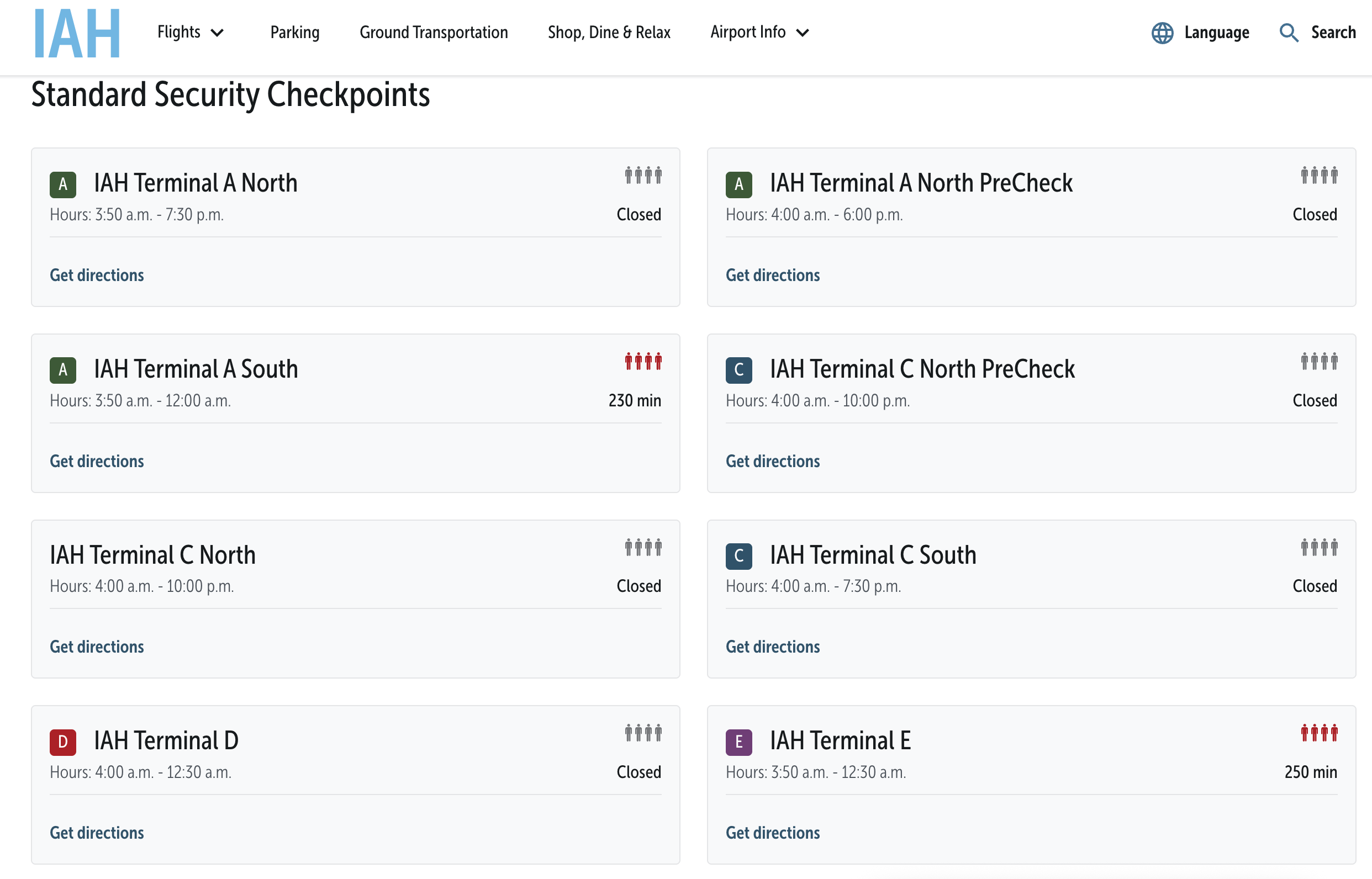Click the C badge on Terminal C North PreCheck
Screen dimensions: 1372x879
[739, 370]
